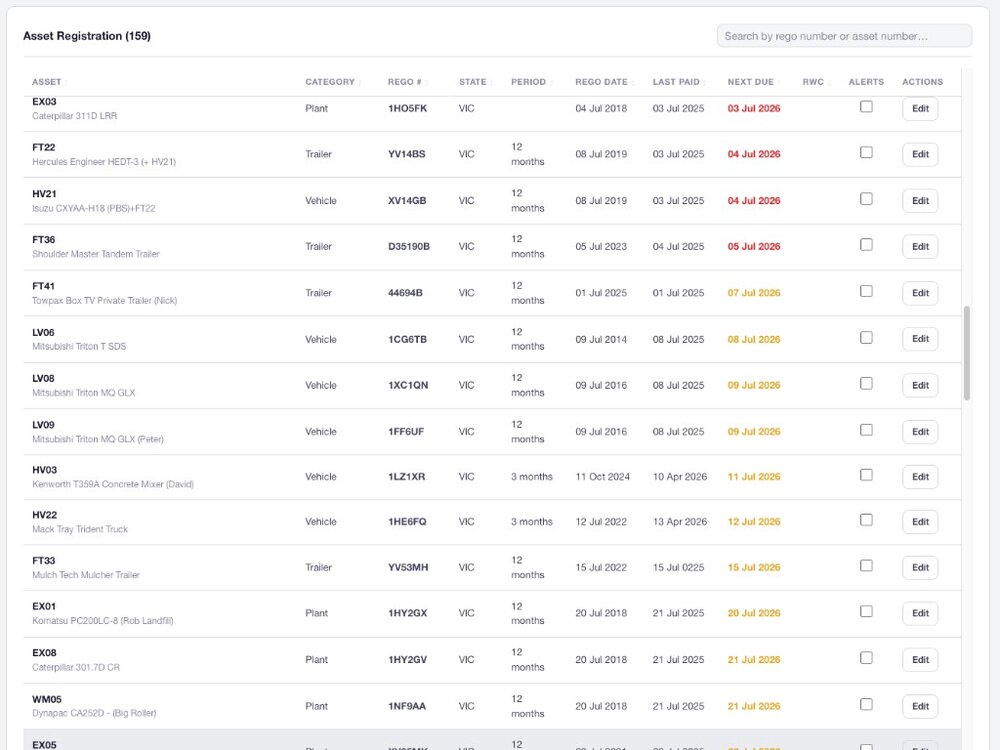The height and width of the screenshot is (750, 1000).
Task: Edit EX08 Caterpillar 301.7D CR
Action: point(920,660)
